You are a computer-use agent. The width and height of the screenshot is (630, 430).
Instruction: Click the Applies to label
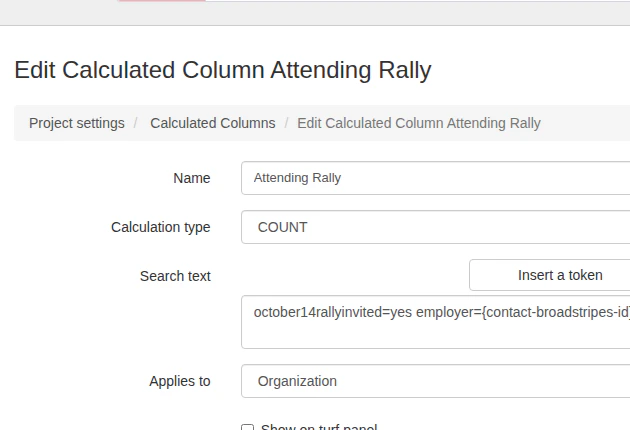(x=180, y=381)
